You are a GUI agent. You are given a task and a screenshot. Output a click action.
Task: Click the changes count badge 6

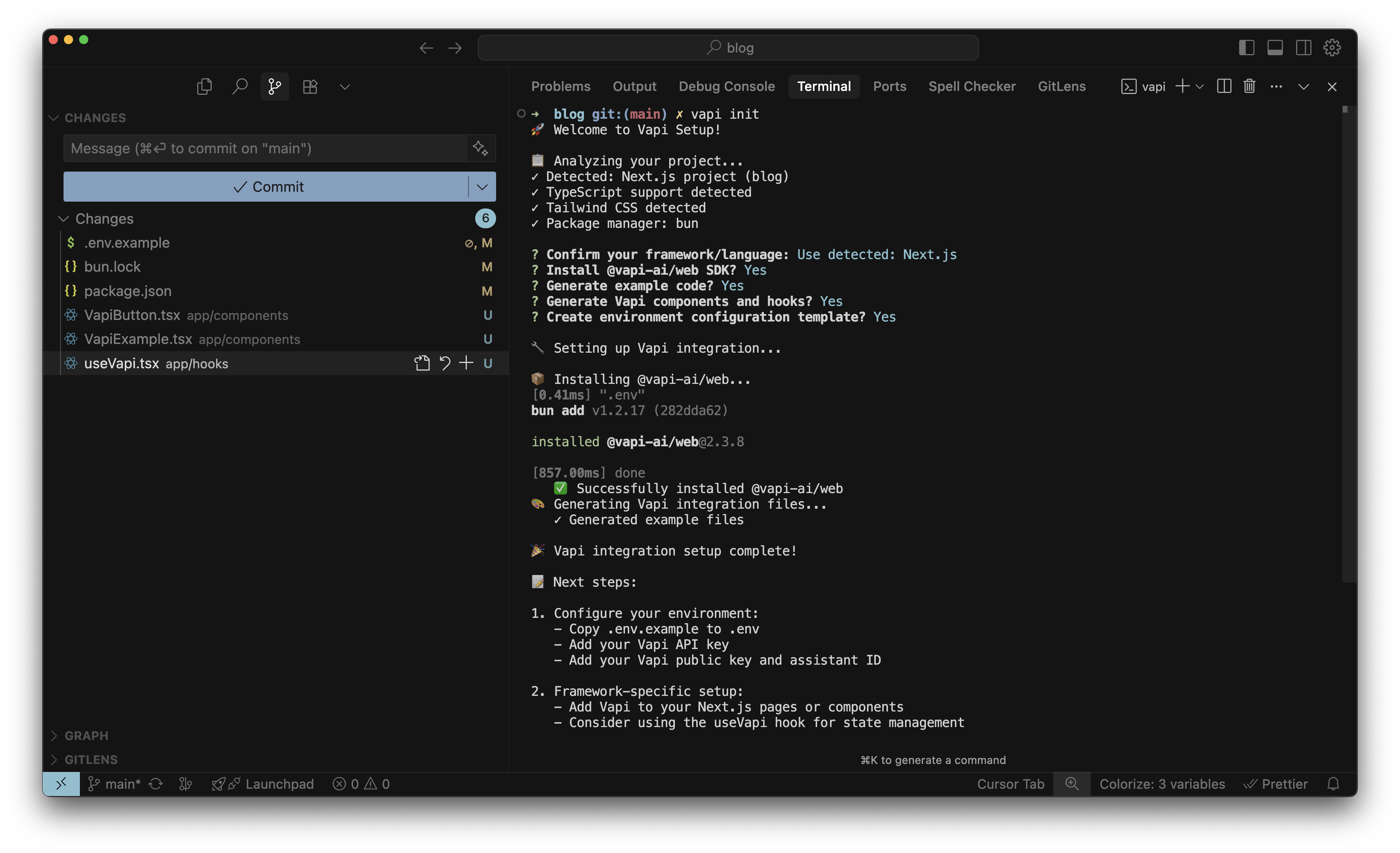coord(485,218)
